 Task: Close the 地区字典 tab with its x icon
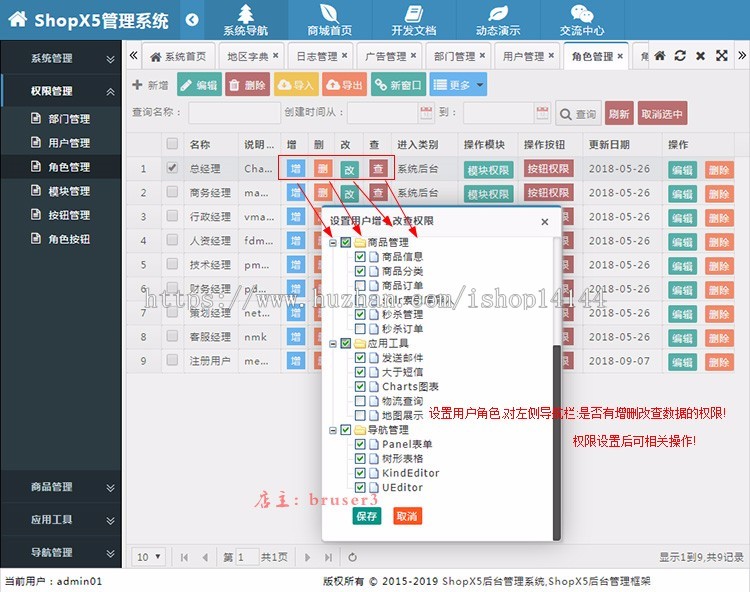(276, 55)
